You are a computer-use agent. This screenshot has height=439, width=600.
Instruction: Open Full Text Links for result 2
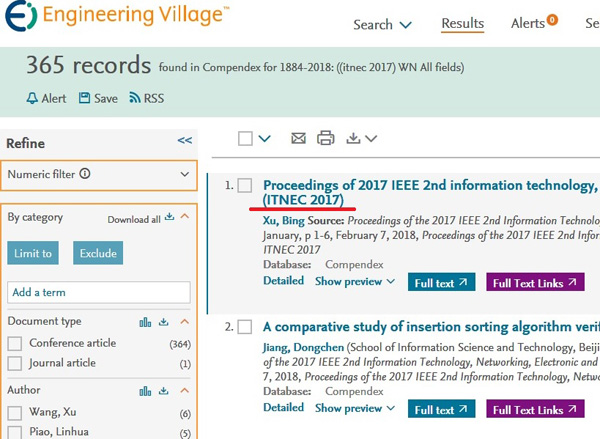pos(535,410)
